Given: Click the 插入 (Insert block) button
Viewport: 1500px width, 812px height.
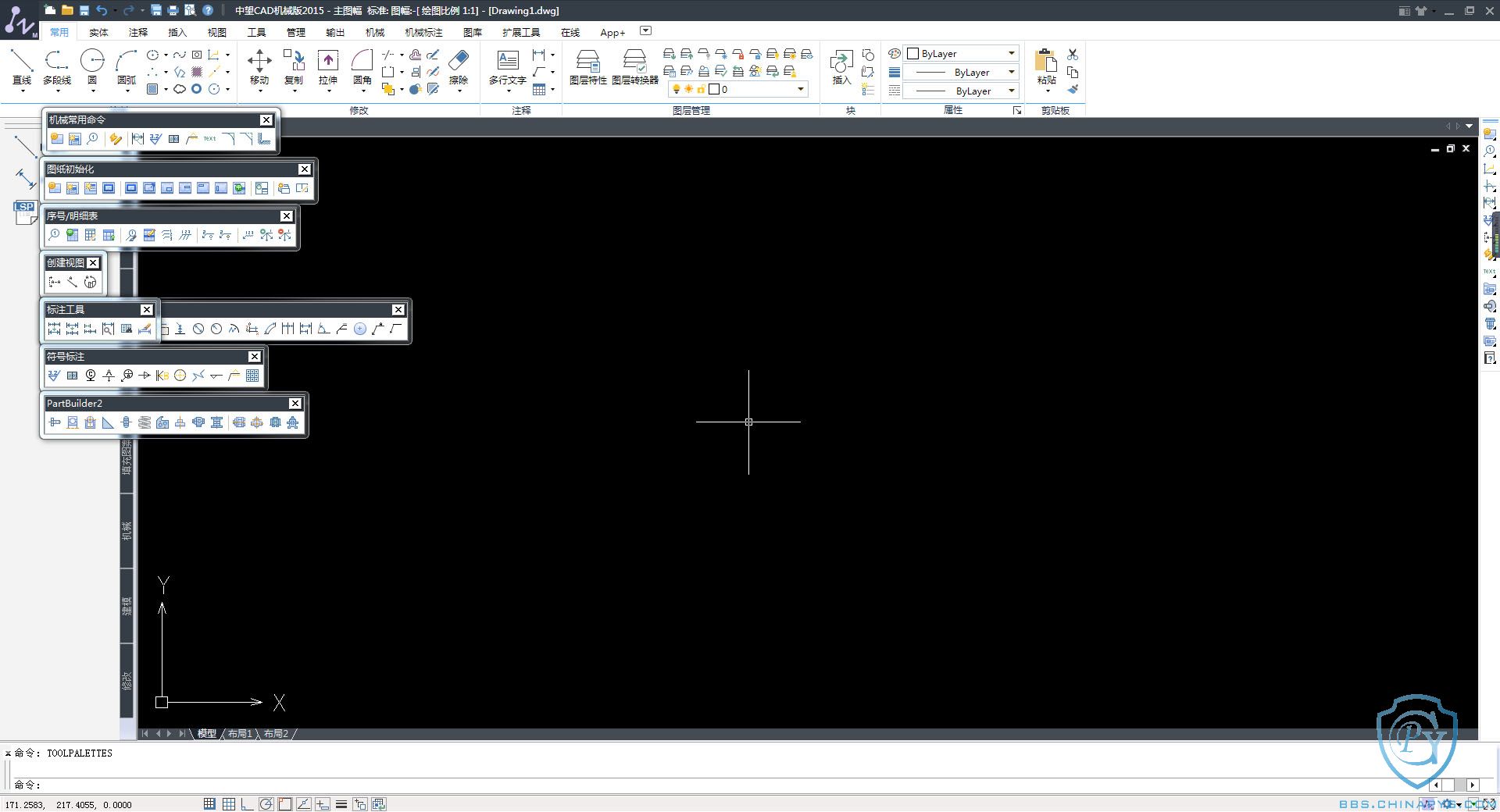Looking at the screenshot, I should click(841, 67).
